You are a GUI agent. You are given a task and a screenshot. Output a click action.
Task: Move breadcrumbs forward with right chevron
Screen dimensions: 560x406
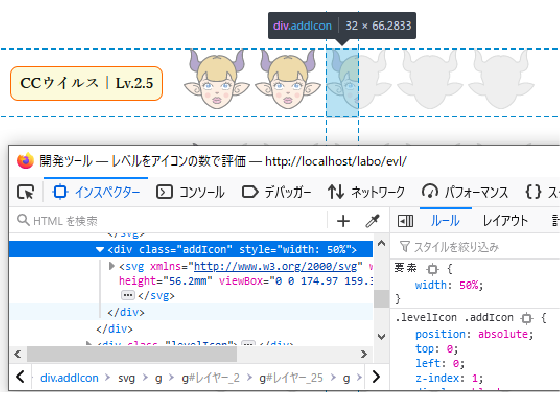(x=376, y=377)
